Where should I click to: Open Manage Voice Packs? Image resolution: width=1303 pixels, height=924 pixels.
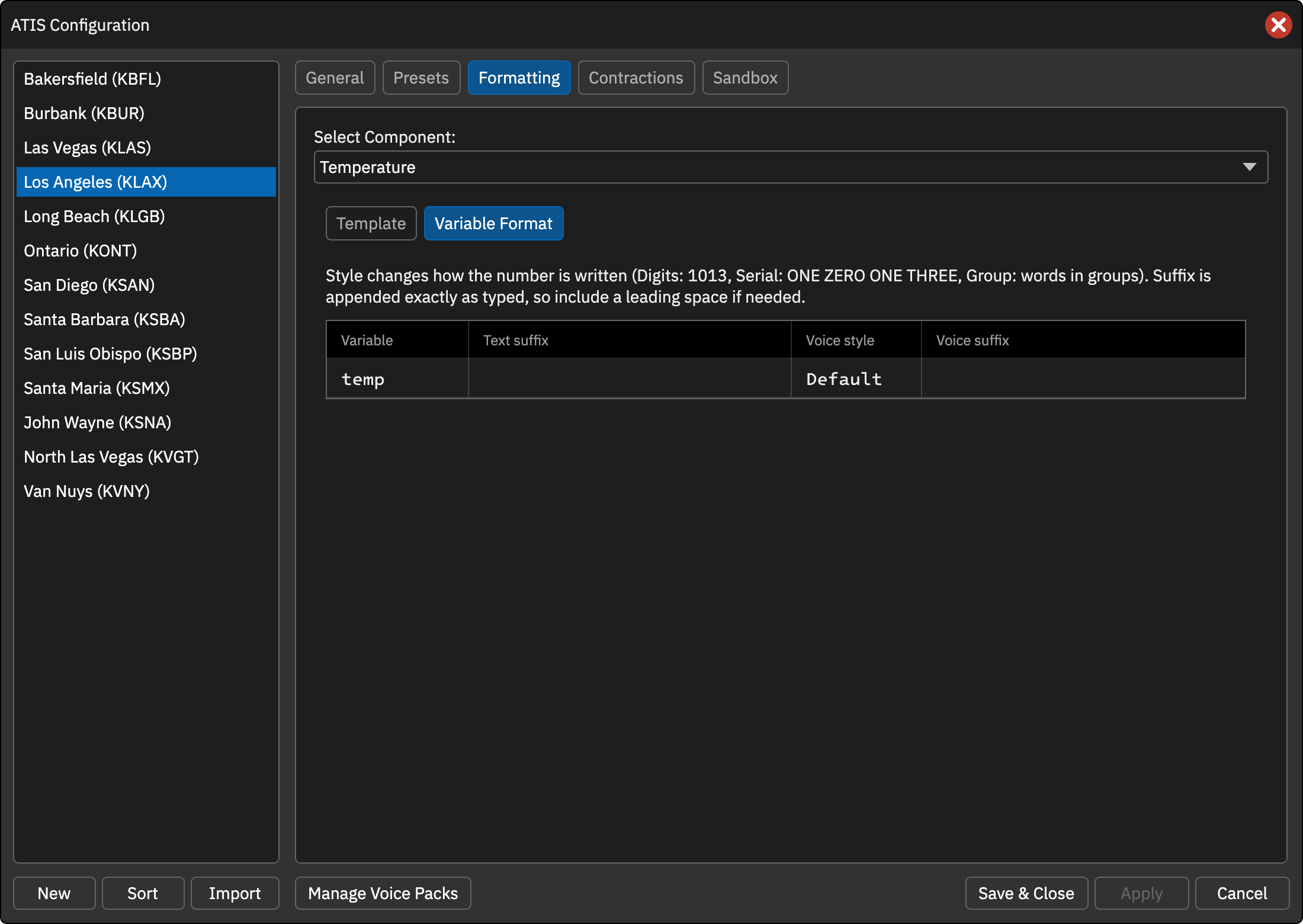pyautogui.click(x=383, y=893)
